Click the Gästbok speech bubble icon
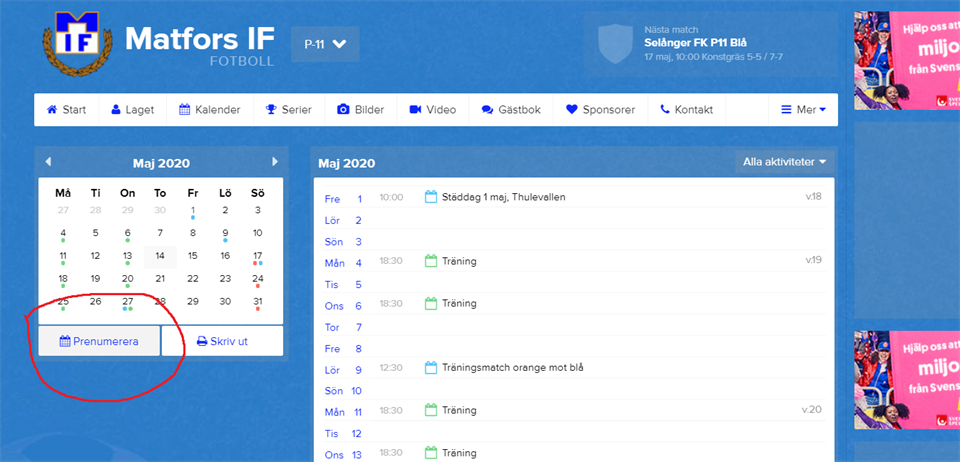Screen dimensions: 960x462 point(487,110)
